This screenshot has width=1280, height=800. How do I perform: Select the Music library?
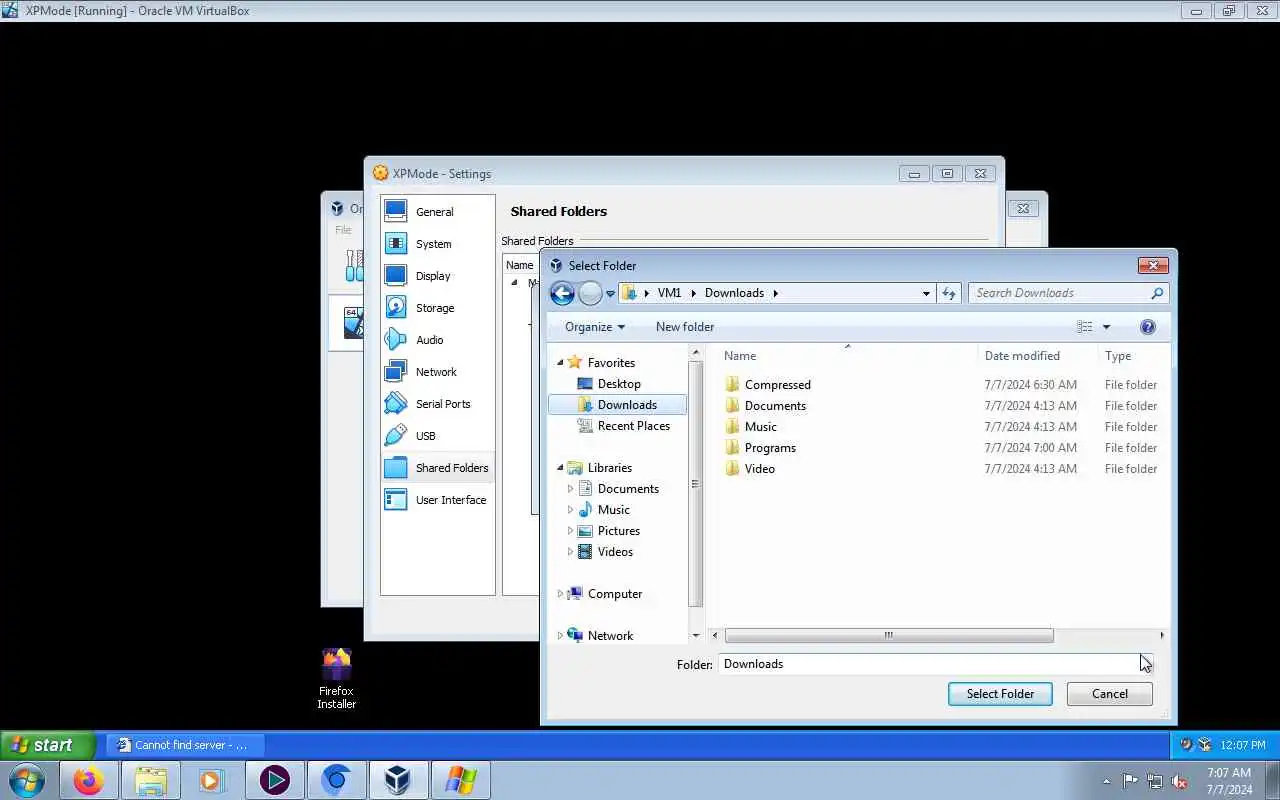[613, 510]
